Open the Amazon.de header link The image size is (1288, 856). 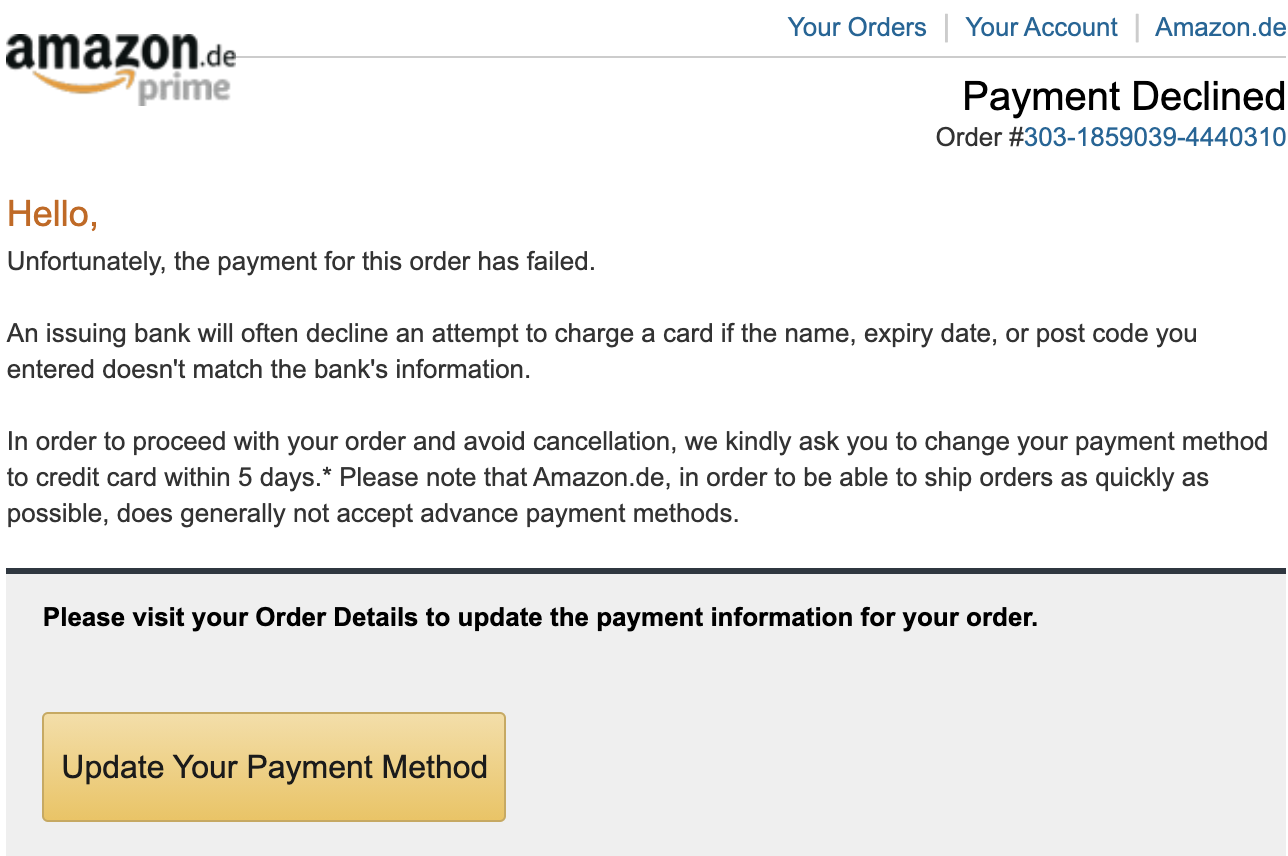(1220, 27)
